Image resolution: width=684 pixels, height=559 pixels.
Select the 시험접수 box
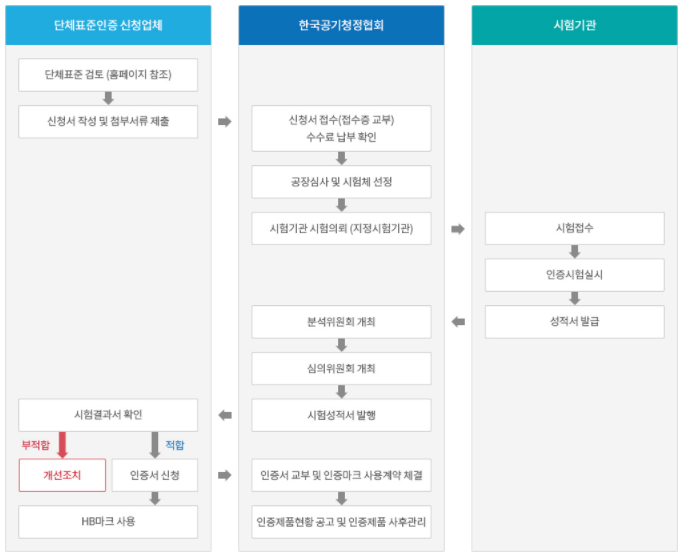pos(575,228)
